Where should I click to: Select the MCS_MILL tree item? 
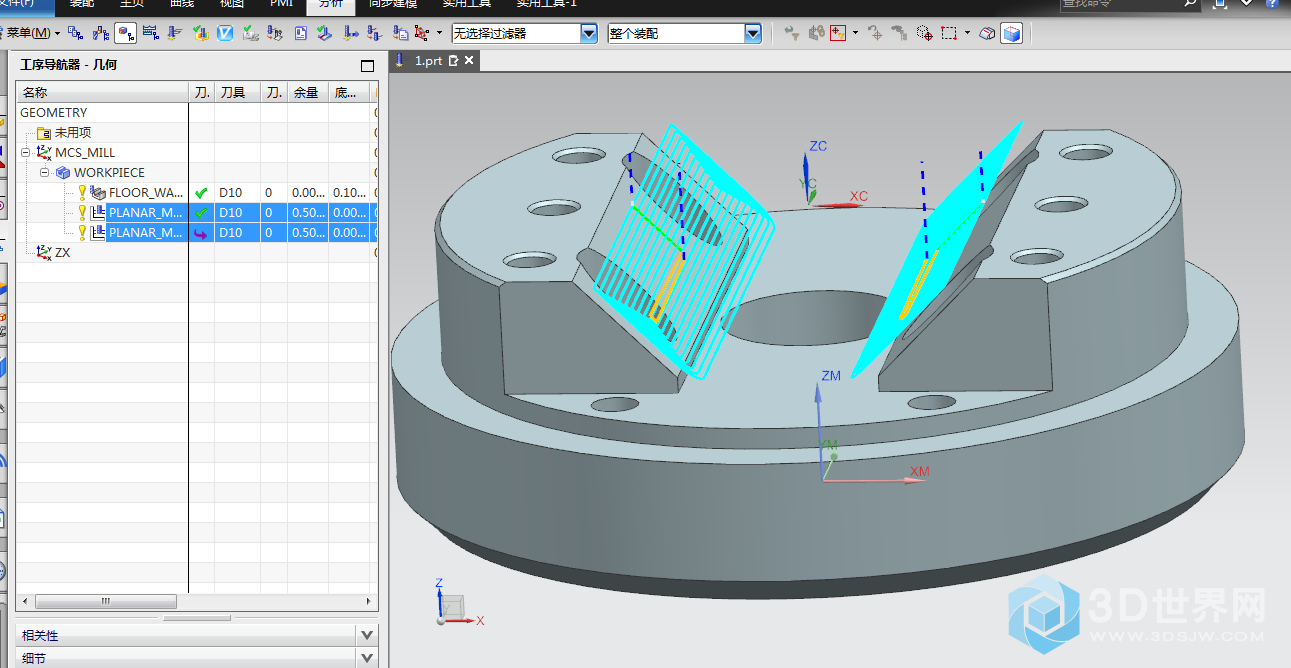pyautogui.click(x=85, y=153)
